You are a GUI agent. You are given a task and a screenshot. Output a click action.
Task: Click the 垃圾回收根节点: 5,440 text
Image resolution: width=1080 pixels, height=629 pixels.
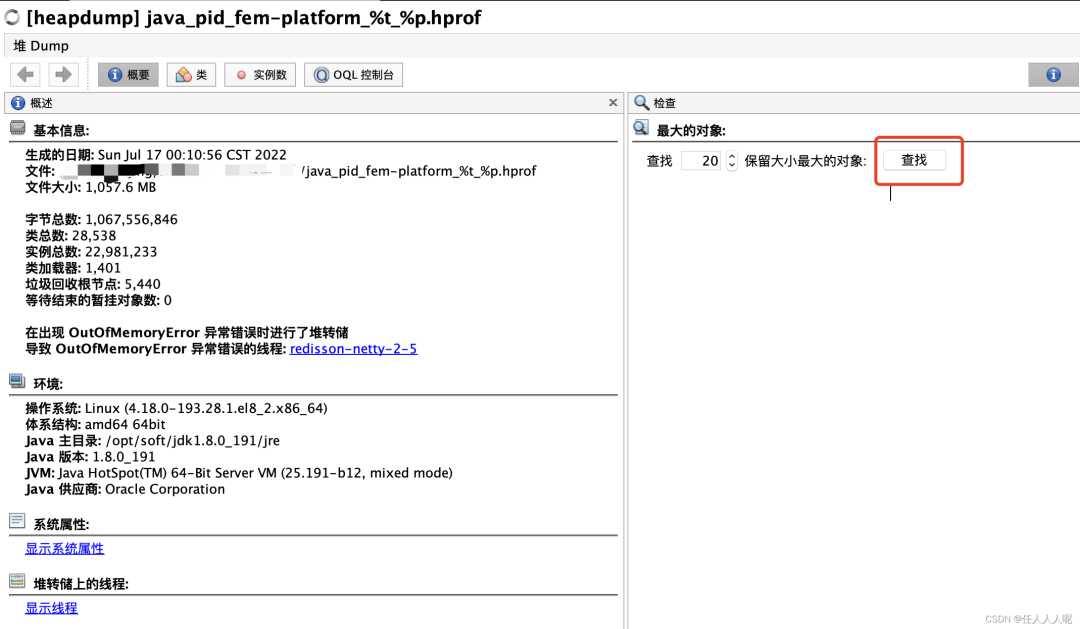pyautogui.click(x=93, y=284)
